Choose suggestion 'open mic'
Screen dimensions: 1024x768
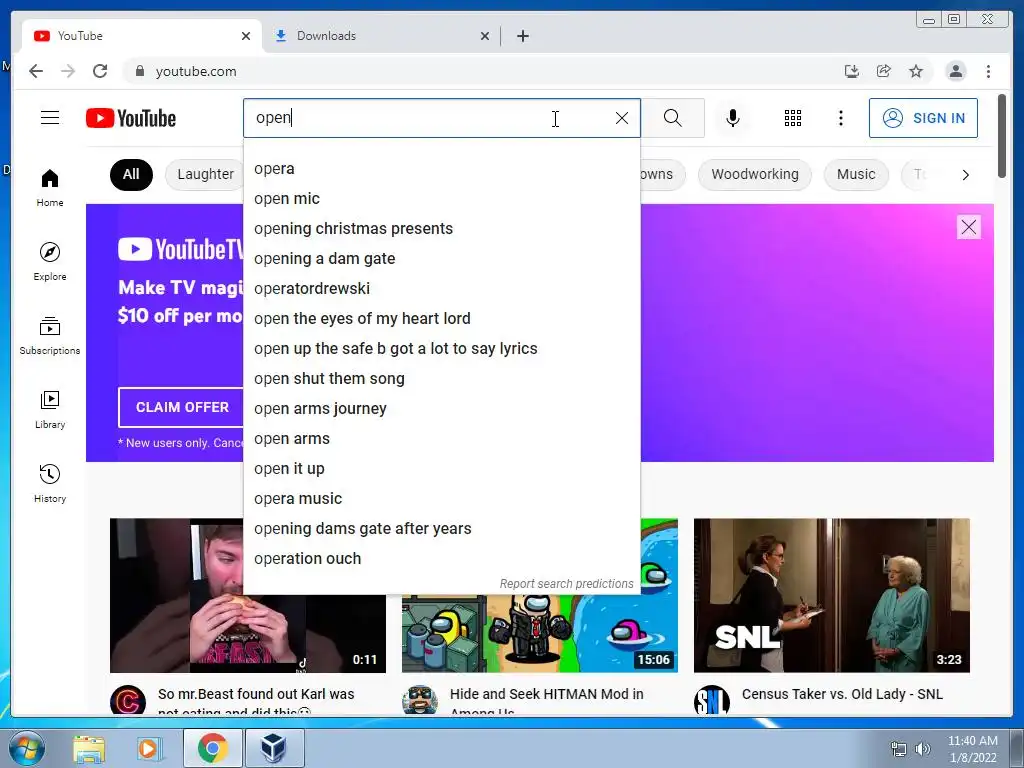coord(441,199)
